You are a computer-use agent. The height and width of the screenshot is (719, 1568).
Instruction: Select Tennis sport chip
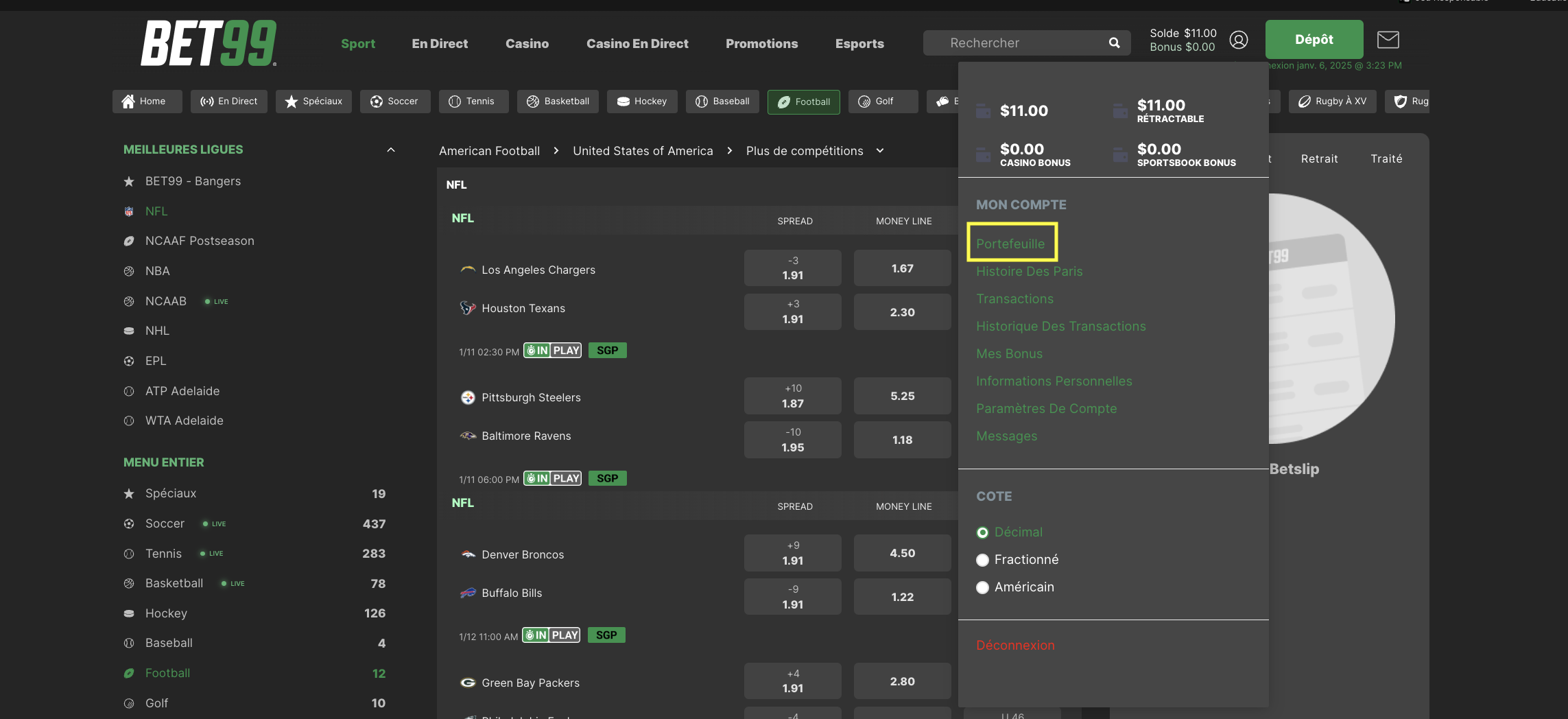pyautogui.click(x=473, y=102)
